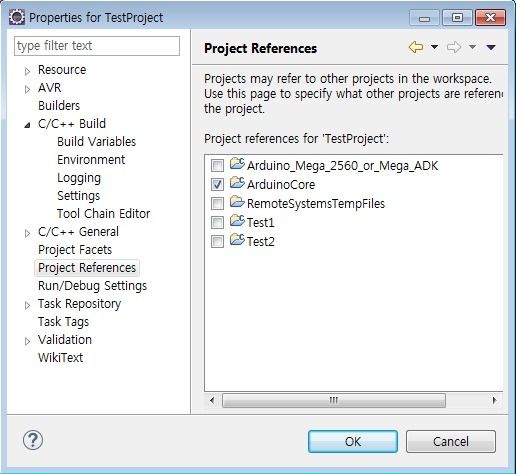The image size is (516, 474).
Task: Click the horizontal scrollbar thumb
Action: tap(334, 400)
